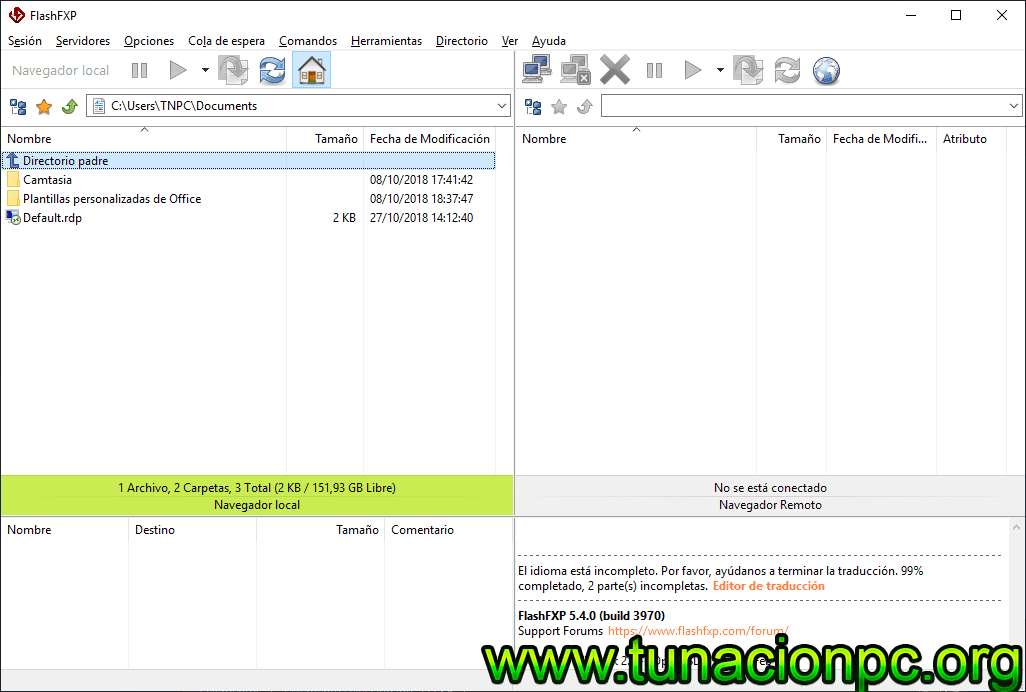
Task: Click remote up-folder arrow icon
Action: pos(584,107)
